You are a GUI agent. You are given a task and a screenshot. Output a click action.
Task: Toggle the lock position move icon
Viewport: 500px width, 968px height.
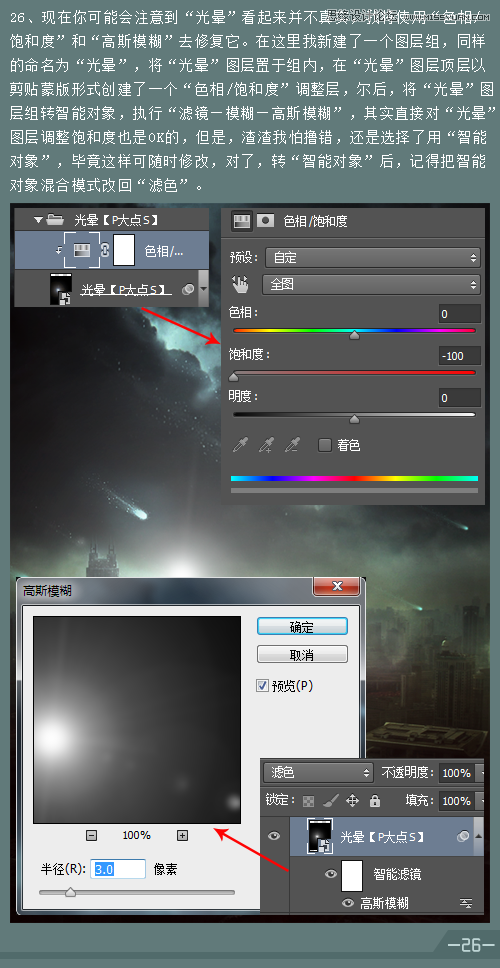click(x=352, y=801)
